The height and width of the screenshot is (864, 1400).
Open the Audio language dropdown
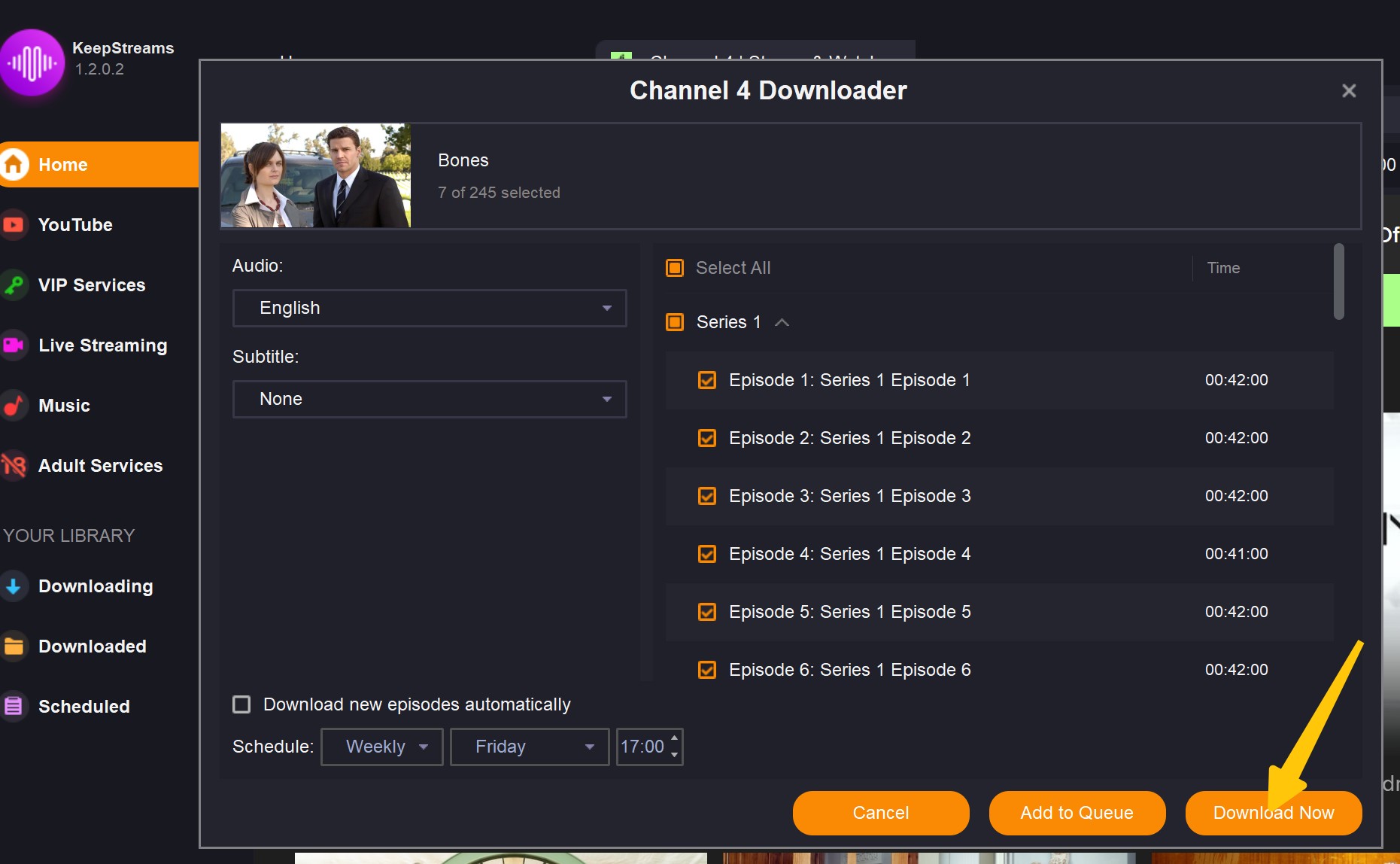tap(429, 308)
